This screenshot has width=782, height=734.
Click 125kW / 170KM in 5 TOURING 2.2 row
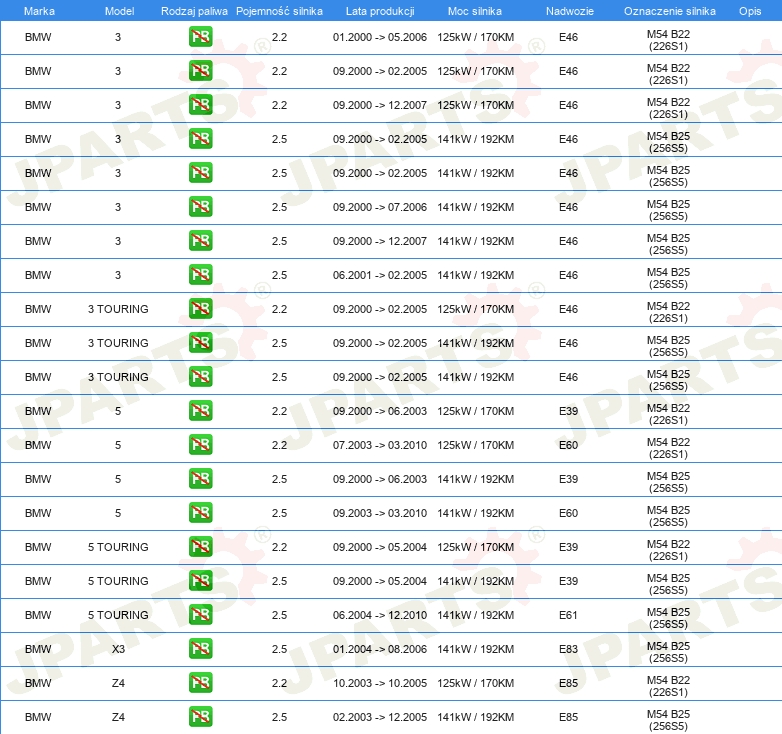(475, 547)
